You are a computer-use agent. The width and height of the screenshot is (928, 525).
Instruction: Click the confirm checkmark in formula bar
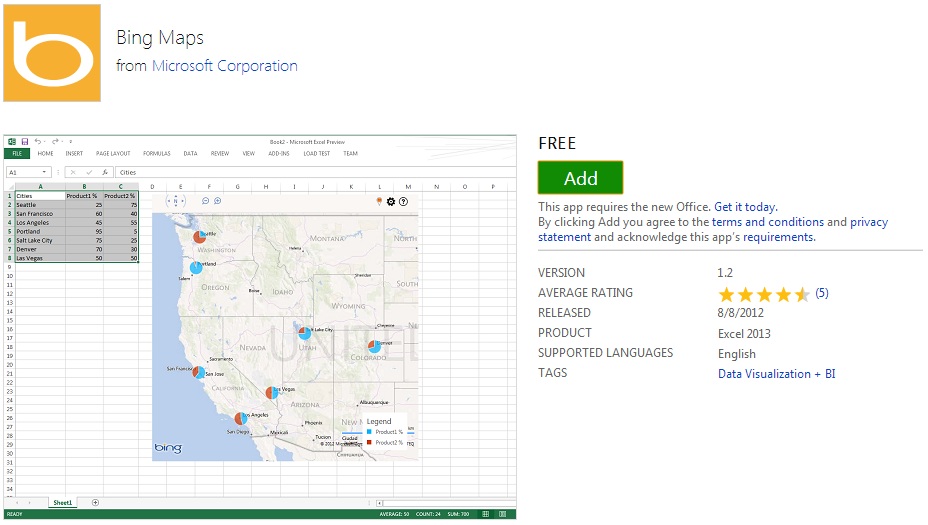click(89, 172)
